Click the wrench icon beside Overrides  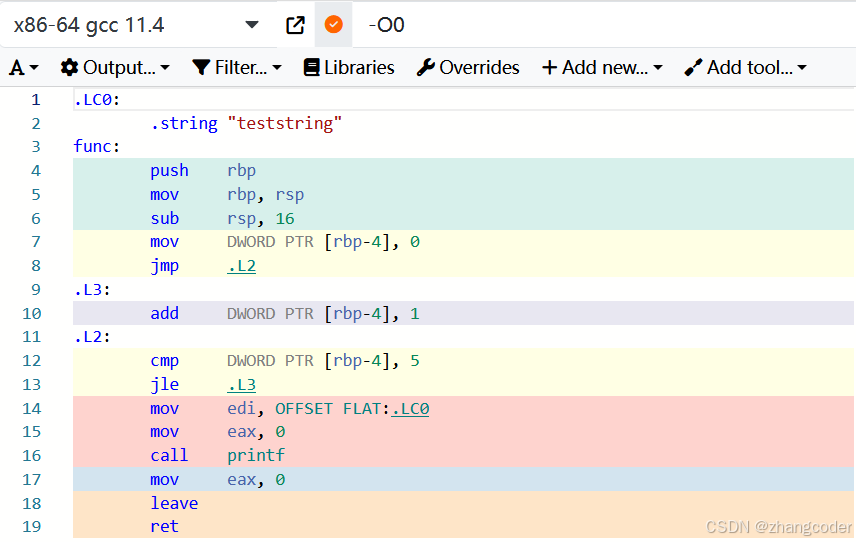coord(426,68)
